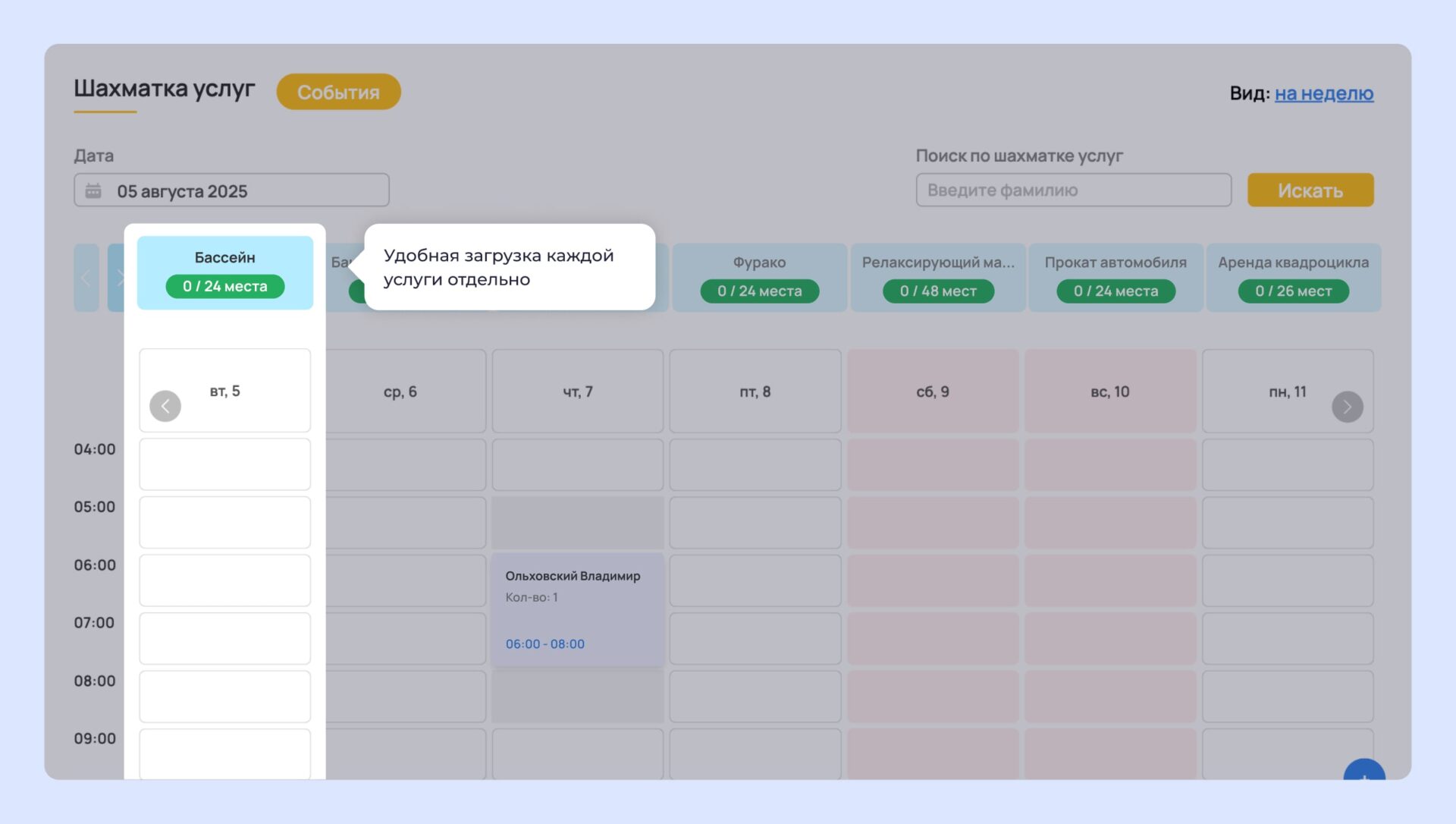Click the right arrow near пн, 11
The height and width of the screenshot is (824, 1456).
1347,407
